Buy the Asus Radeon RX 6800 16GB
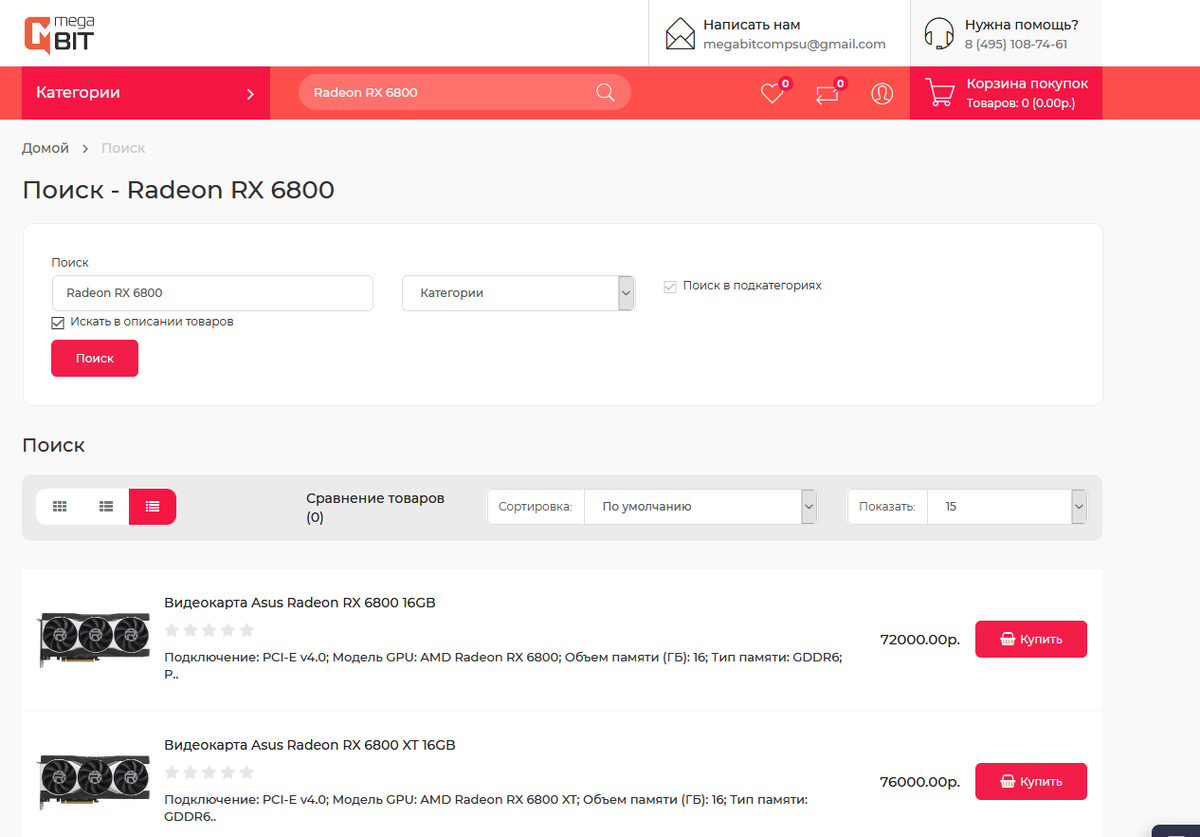Image resolution: width=1200 pixels, height=837 pixels. pos(1031,639)
